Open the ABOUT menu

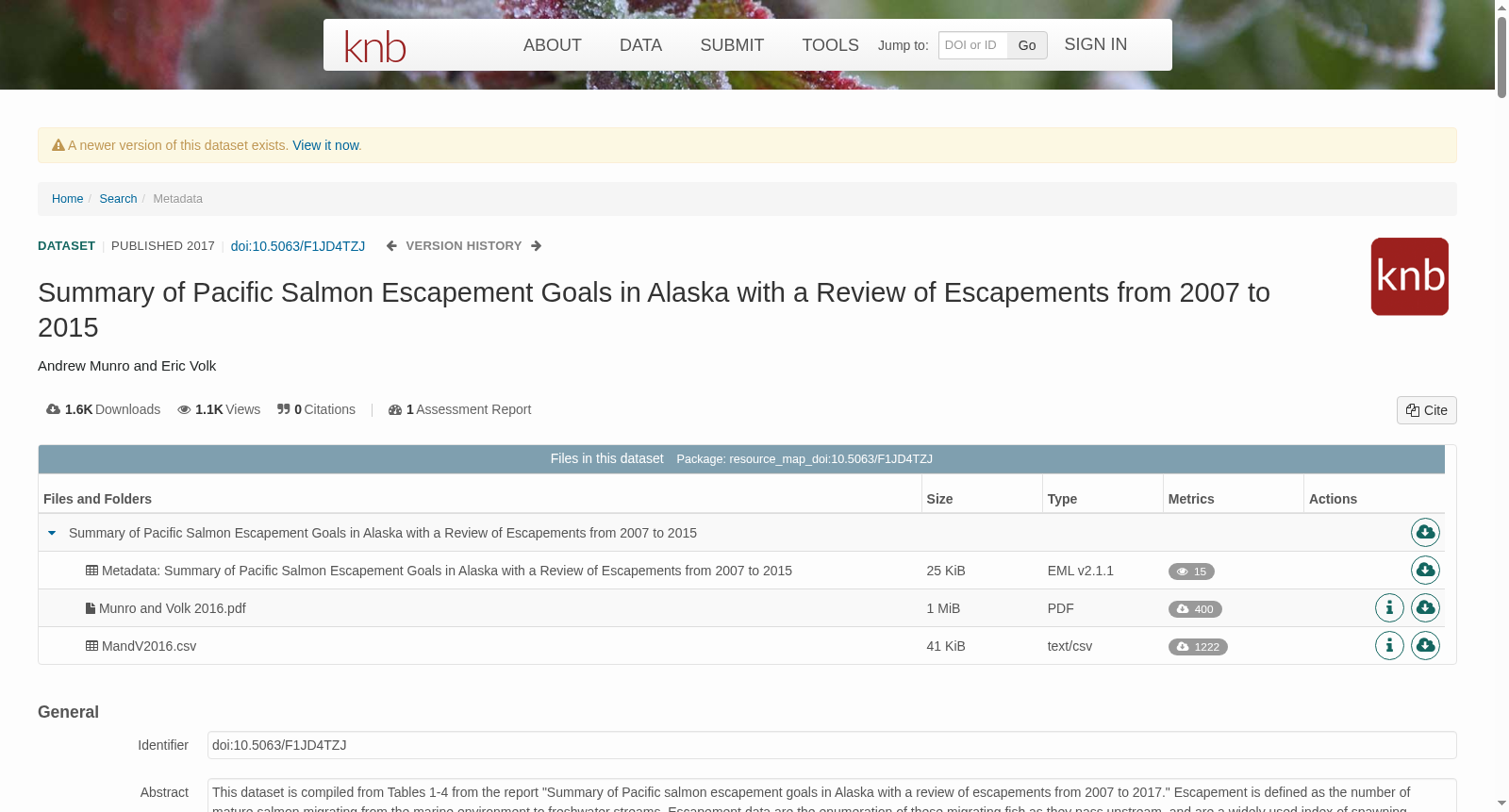[553, 45]
